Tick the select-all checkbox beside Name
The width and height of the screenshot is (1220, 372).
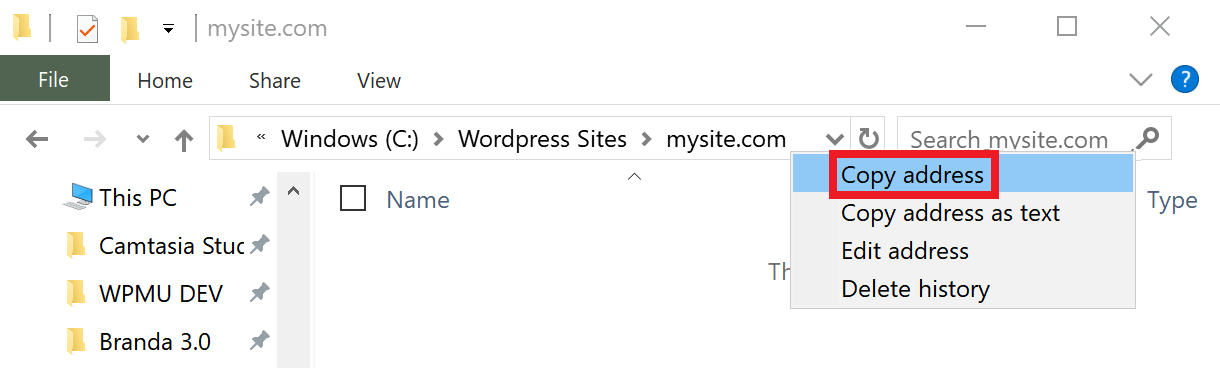coord(353,198)
